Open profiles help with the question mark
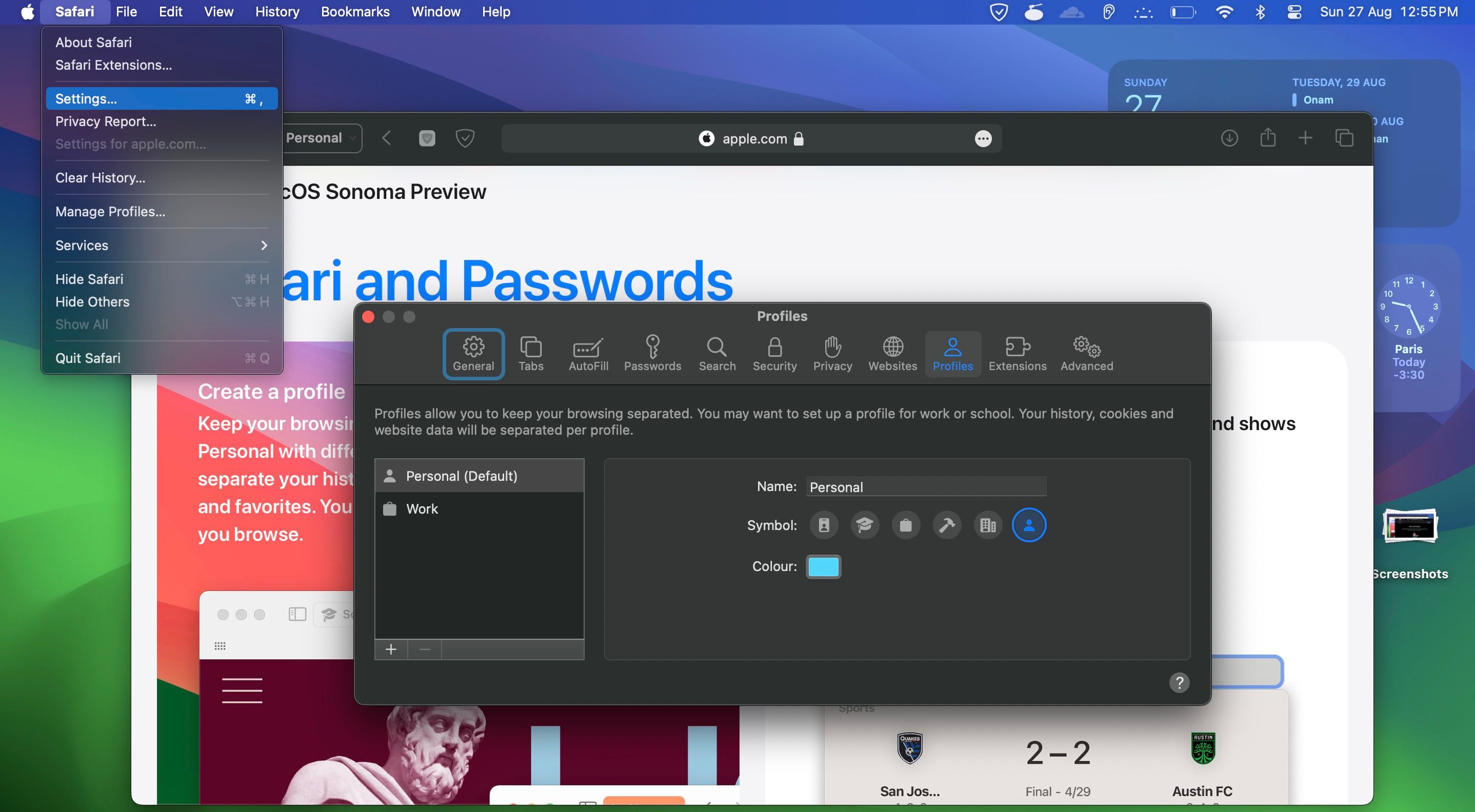This screenshot has width=1475, height=812. tap(1179, 682)
